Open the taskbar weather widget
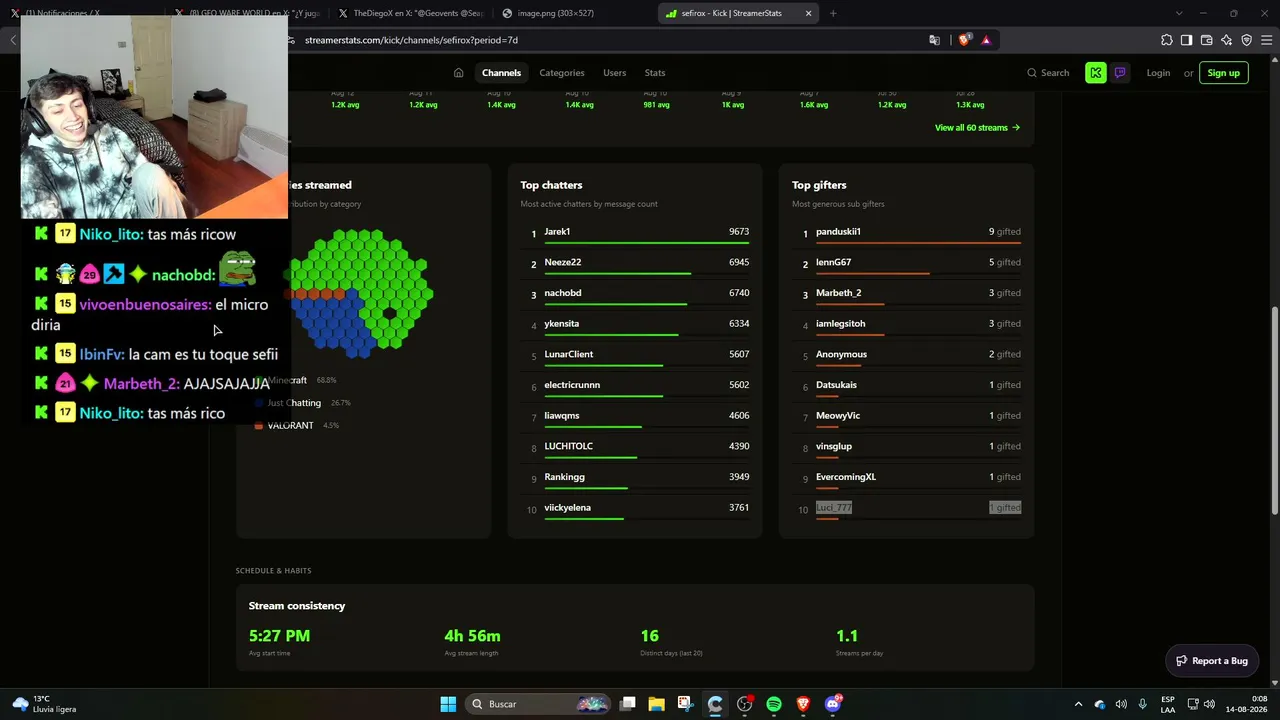Viewport: 1280px width, 720px height. 44,704
